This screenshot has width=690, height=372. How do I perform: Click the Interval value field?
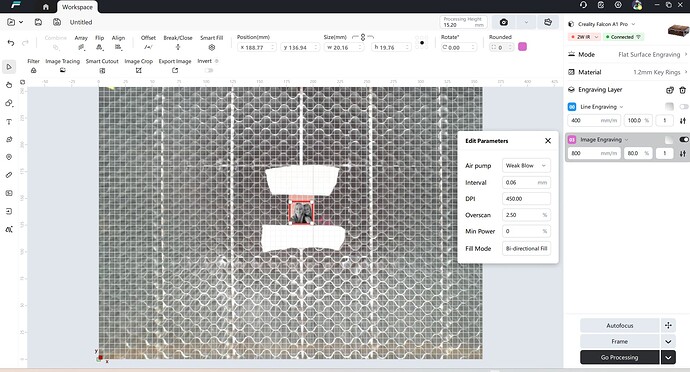point(526,182)
